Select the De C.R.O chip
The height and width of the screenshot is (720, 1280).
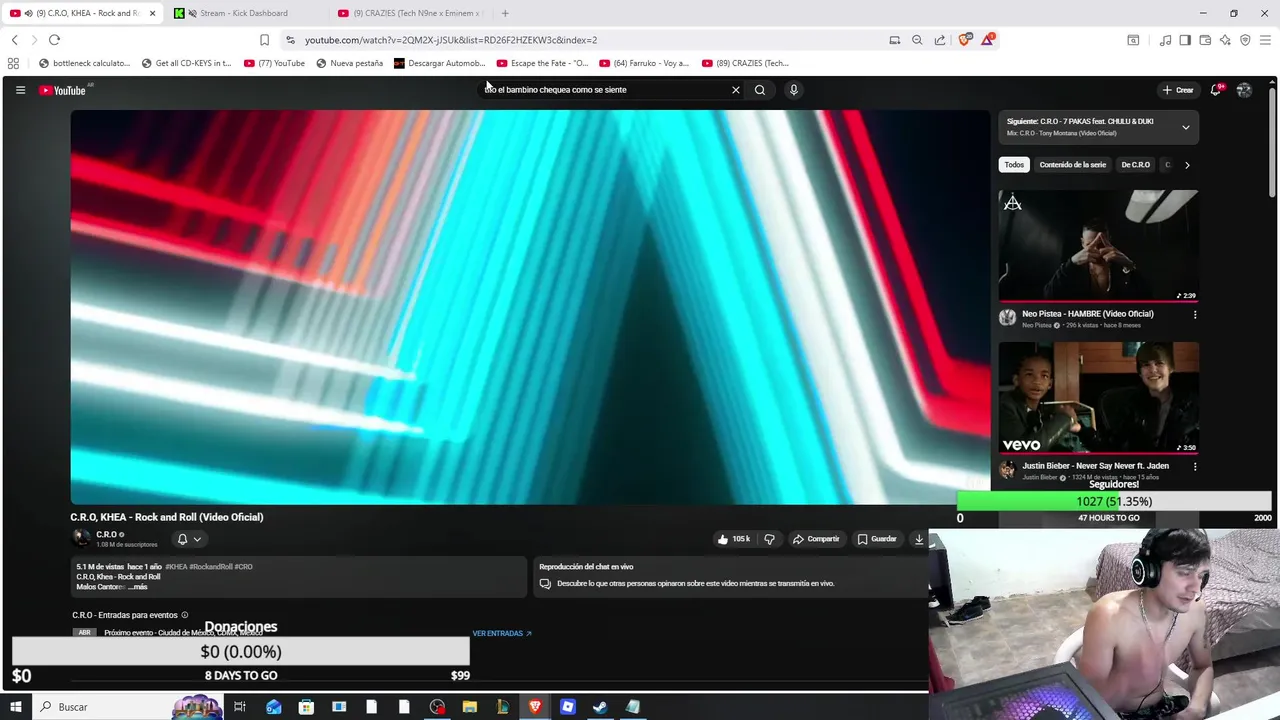pos(1135,165)
